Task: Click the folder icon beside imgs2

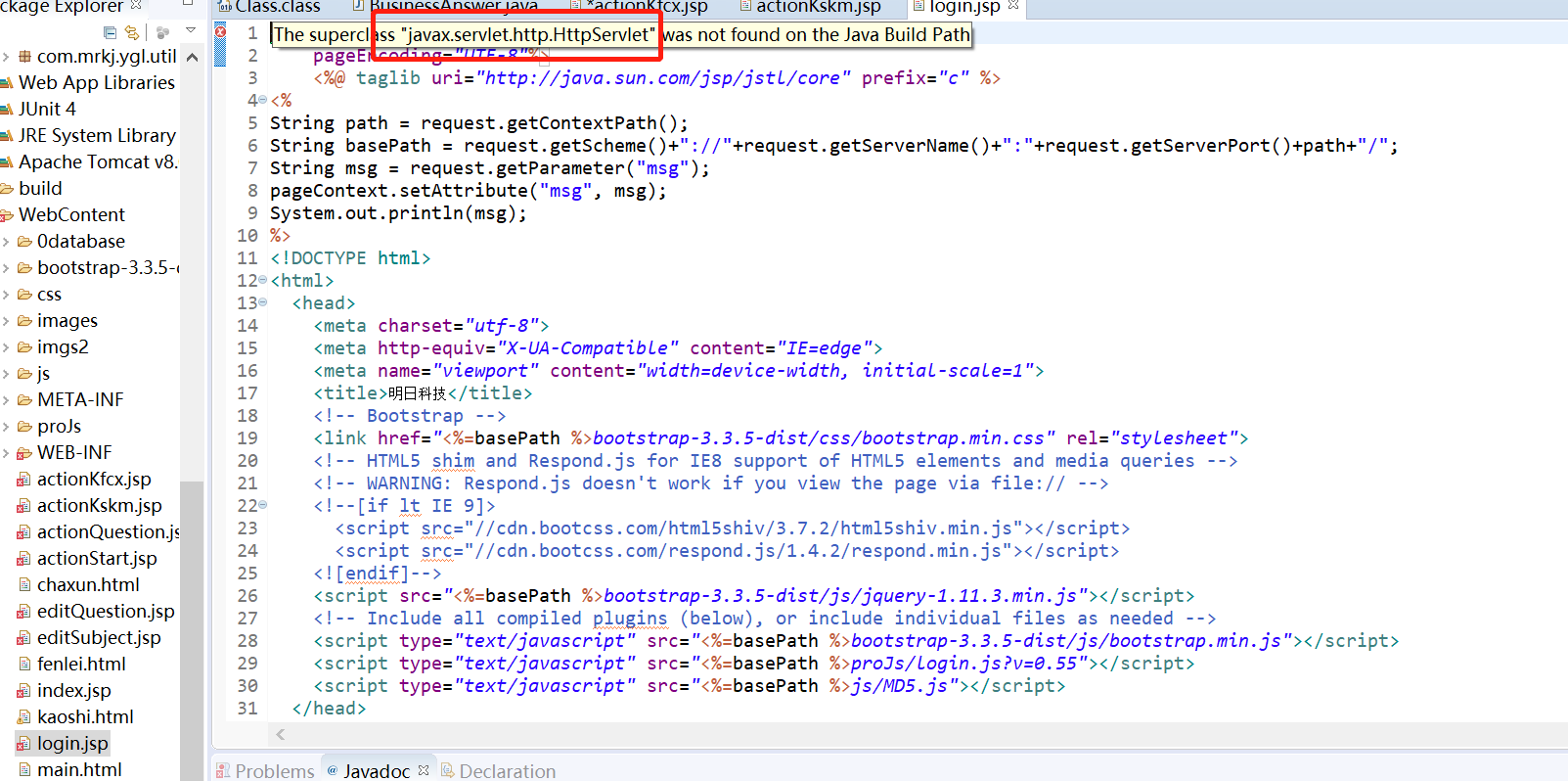Action: (25, 346)
